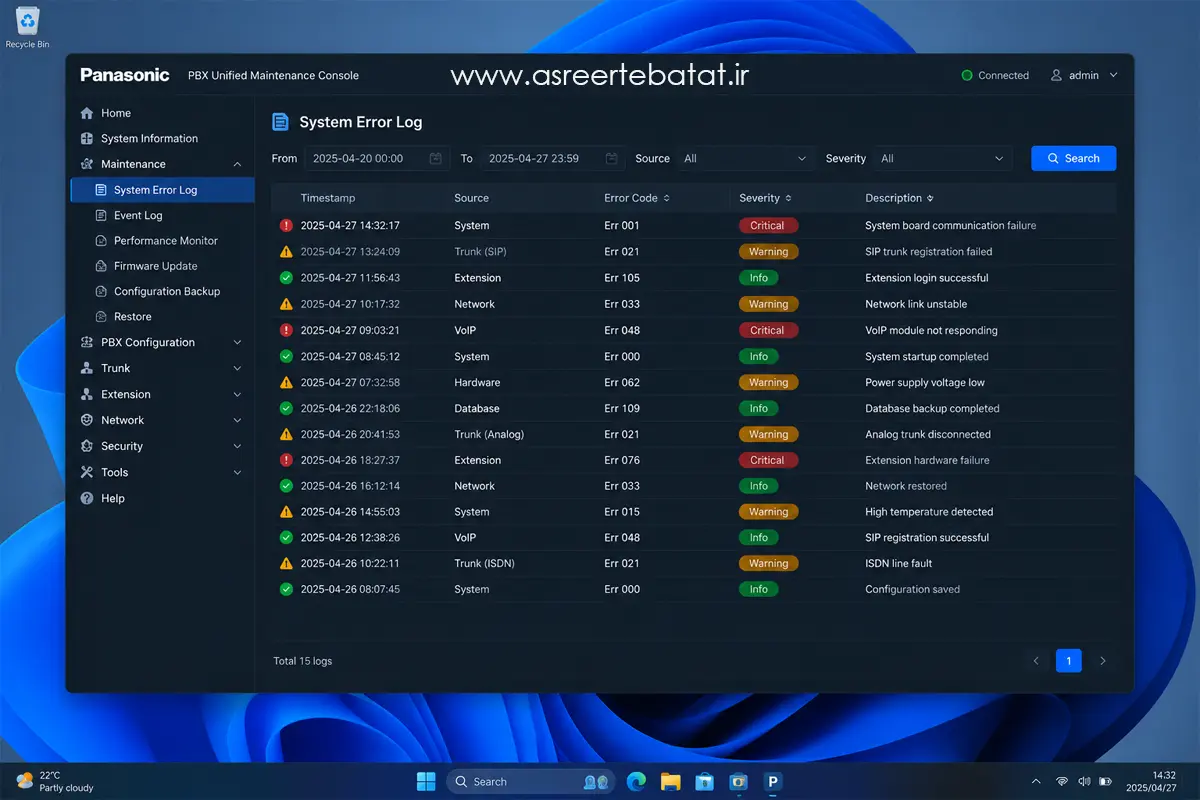
Task: Open the weather widget showing 22°C
Action: tap(55, 781)
